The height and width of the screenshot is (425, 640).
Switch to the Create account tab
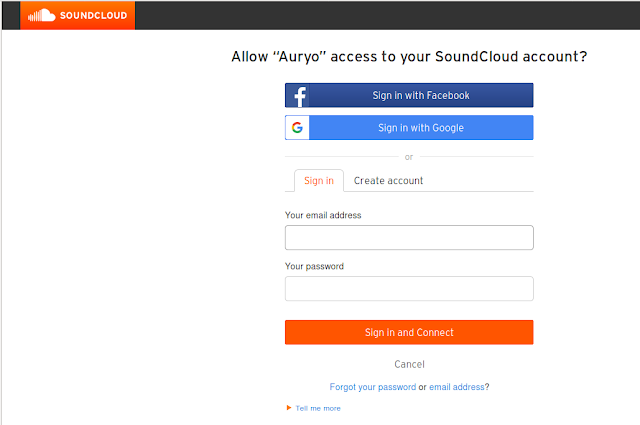[388, 180]
